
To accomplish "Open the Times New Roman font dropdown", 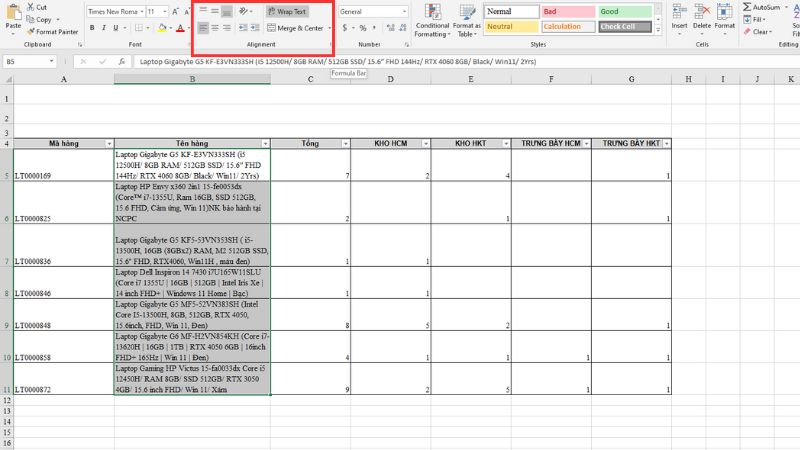I will [x=141, y=11].
